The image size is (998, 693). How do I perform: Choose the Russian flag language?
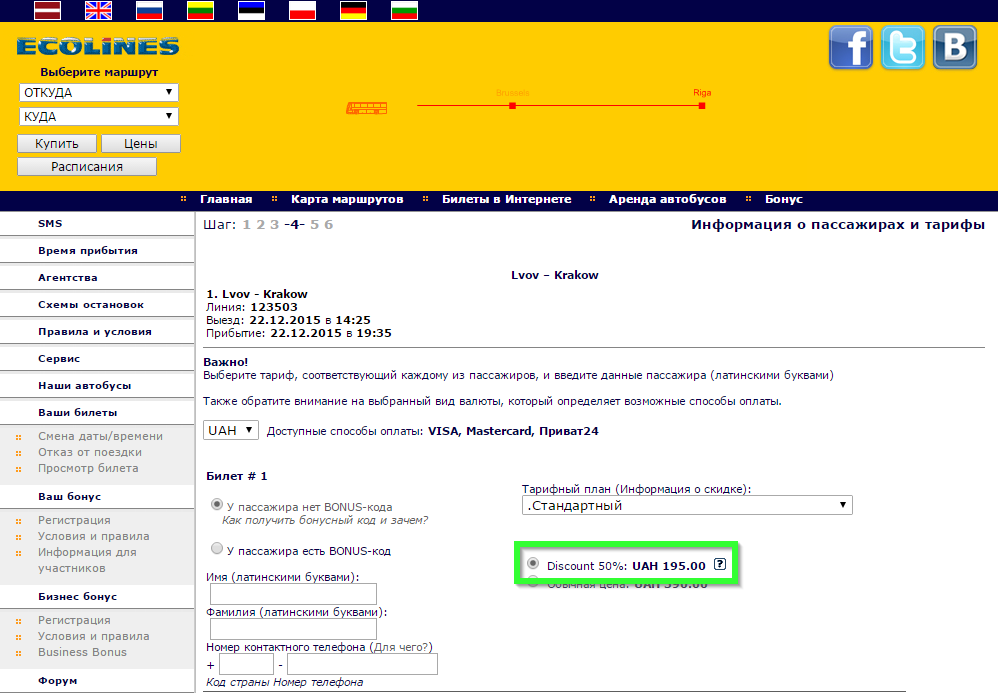[150, 10]
